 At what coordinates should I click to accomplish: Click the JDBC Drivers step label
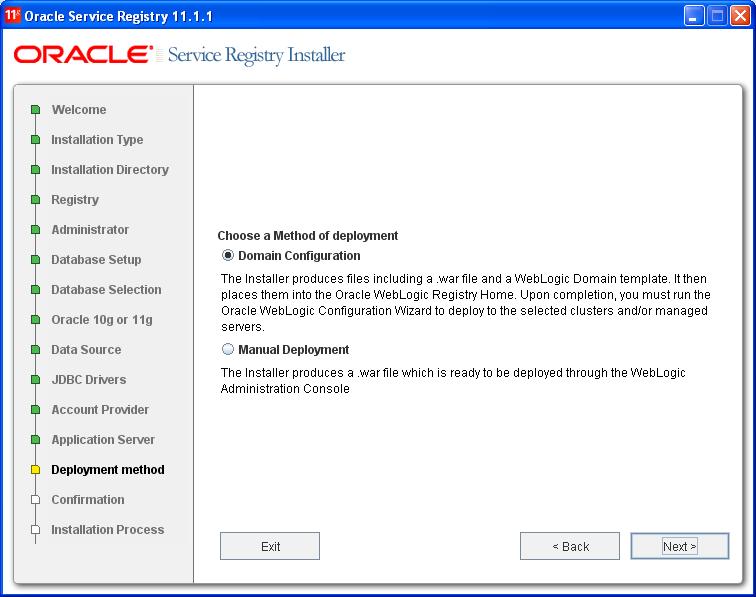tap(89, 380)
